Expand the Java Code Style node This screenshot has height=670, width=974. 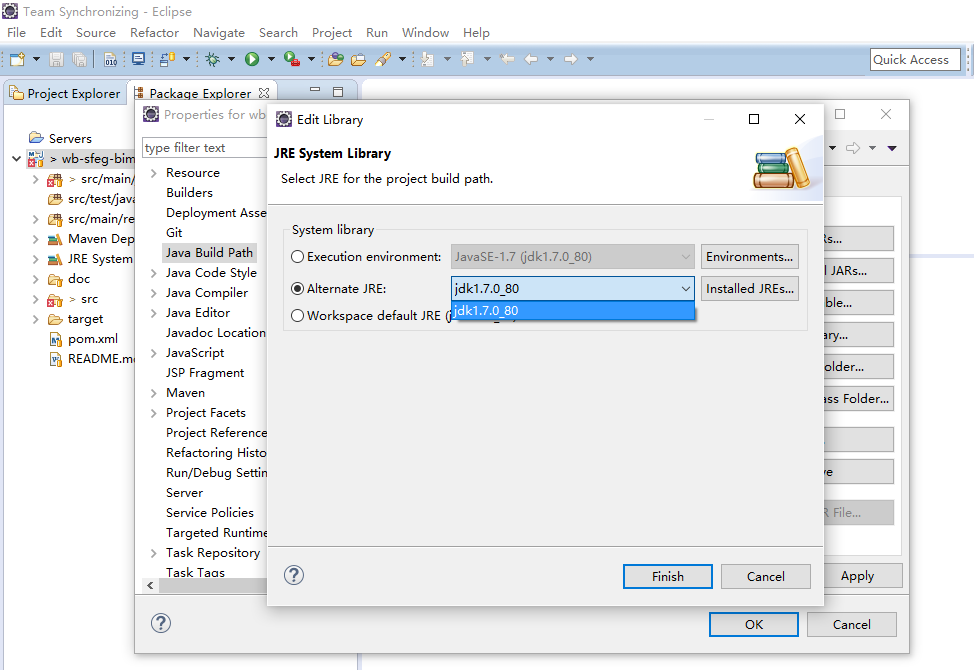pos(153,273)
